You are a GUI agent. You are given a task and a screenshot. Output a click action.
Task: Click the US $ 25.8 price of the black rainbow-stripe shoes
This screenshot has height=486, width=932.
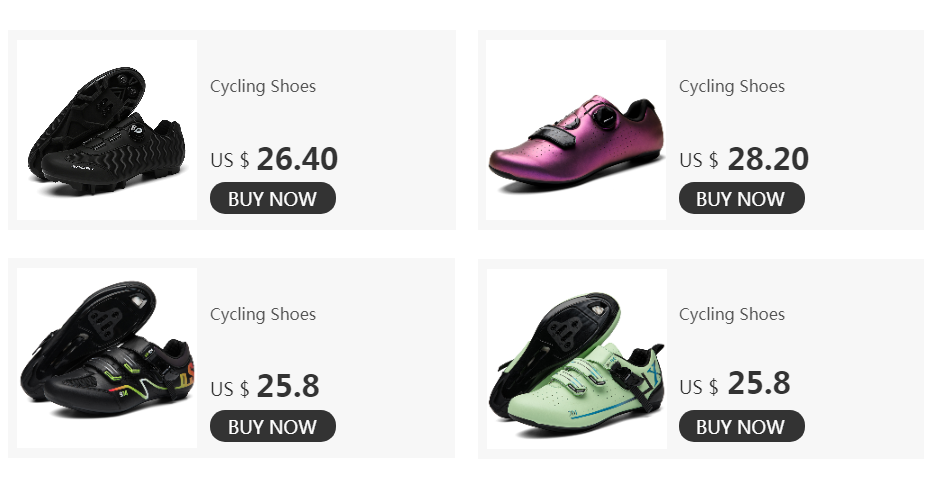click(265, 387)
